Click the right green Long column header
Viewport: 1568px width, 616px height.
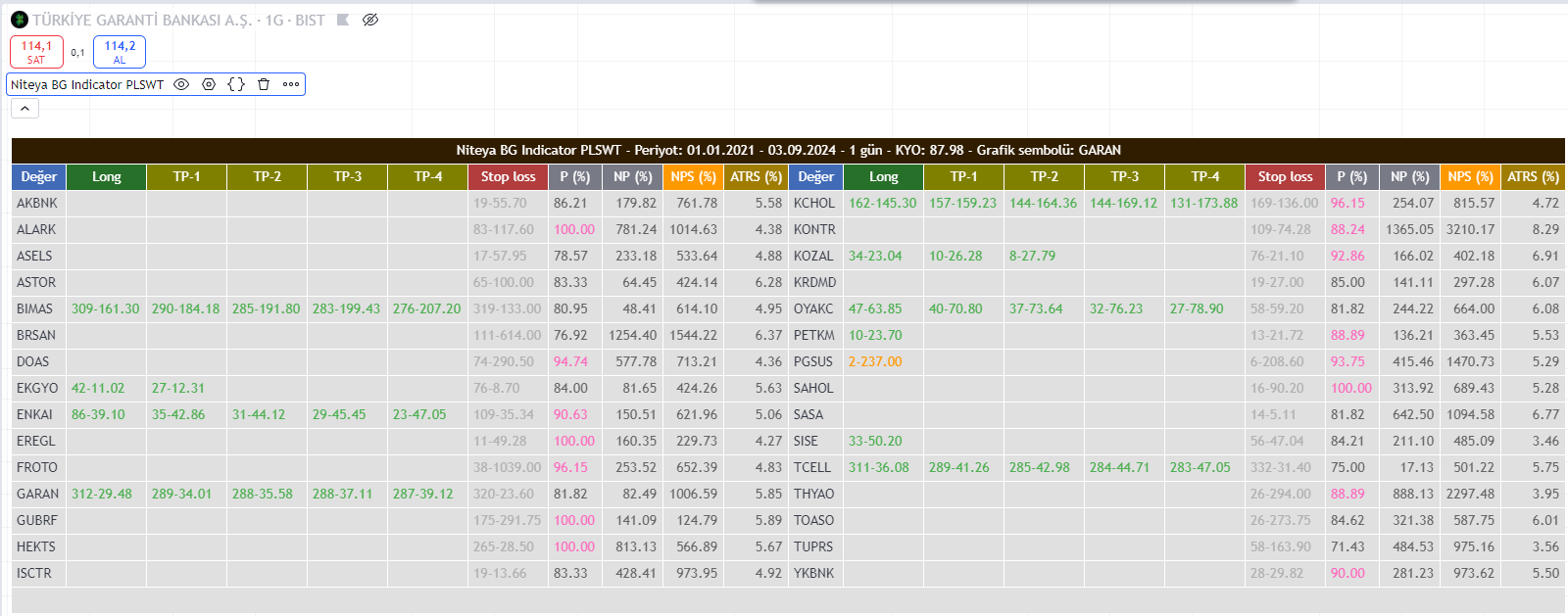(x=883, y=177)
